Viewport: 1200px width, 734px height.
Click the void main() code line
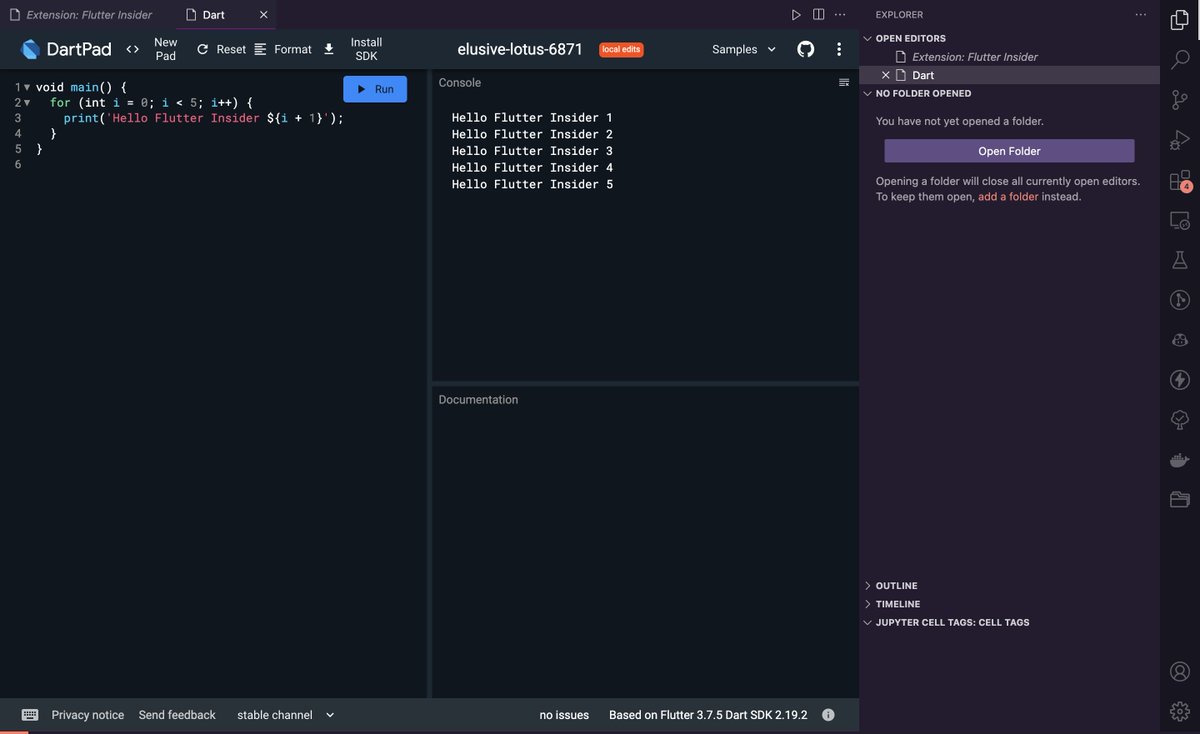click(81, 87)
